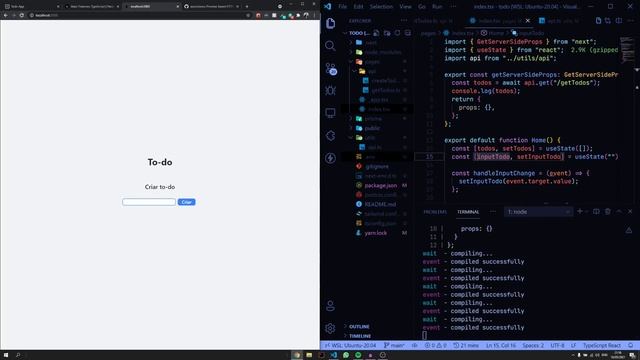Open the Manage gear icon in VS Code
This screenshot has height=360, width=640.
point(330,328)
